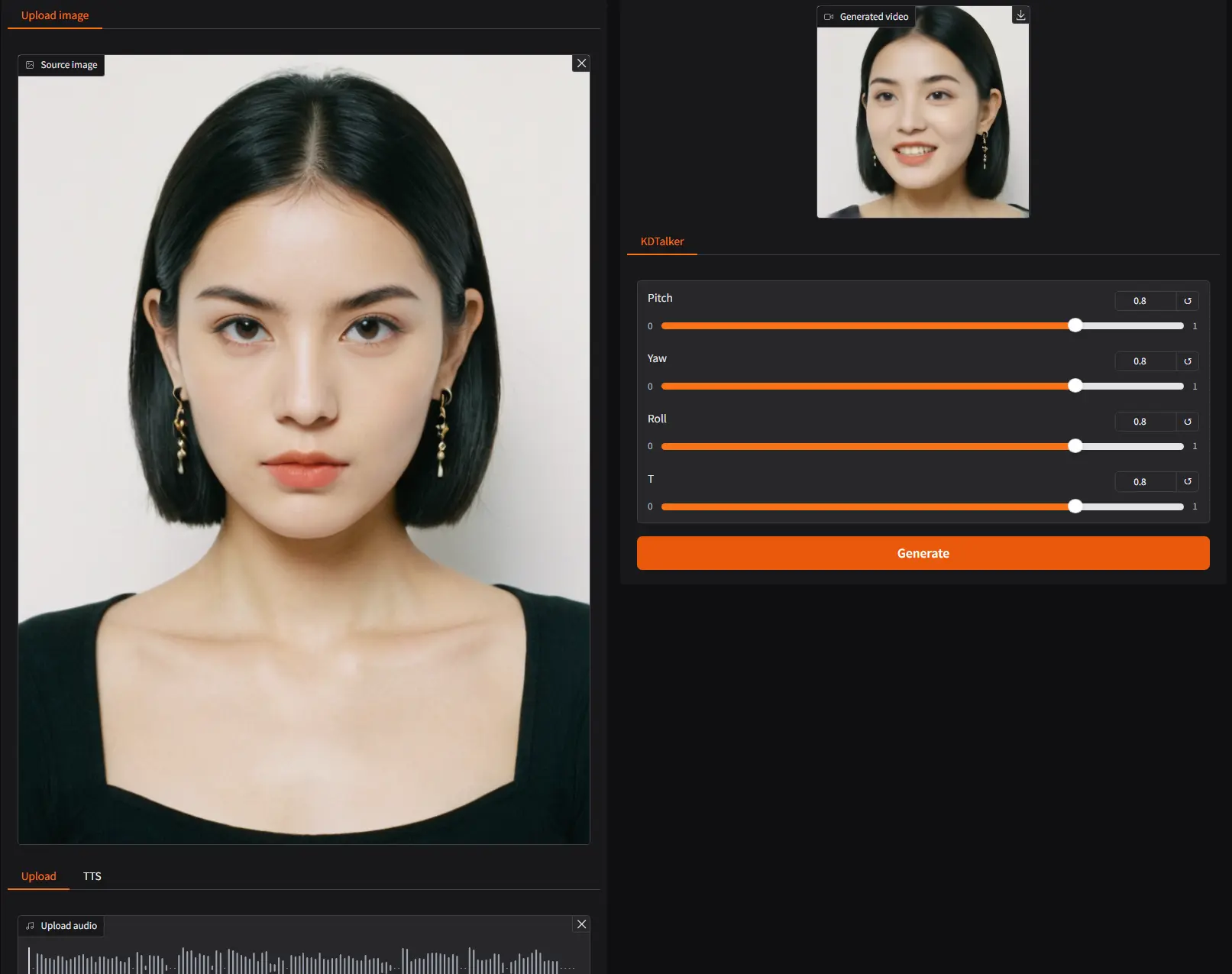Adjust the Yaw slider handle
The image size is (1232, 974).
coord(1075,386)
